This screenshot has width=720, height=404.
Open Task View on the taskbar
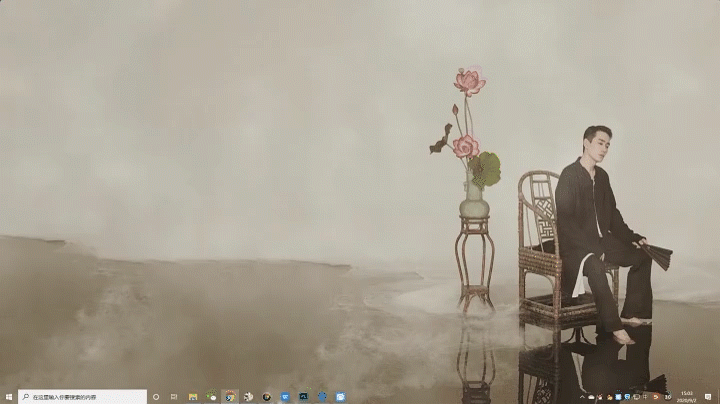pos(174,397)
